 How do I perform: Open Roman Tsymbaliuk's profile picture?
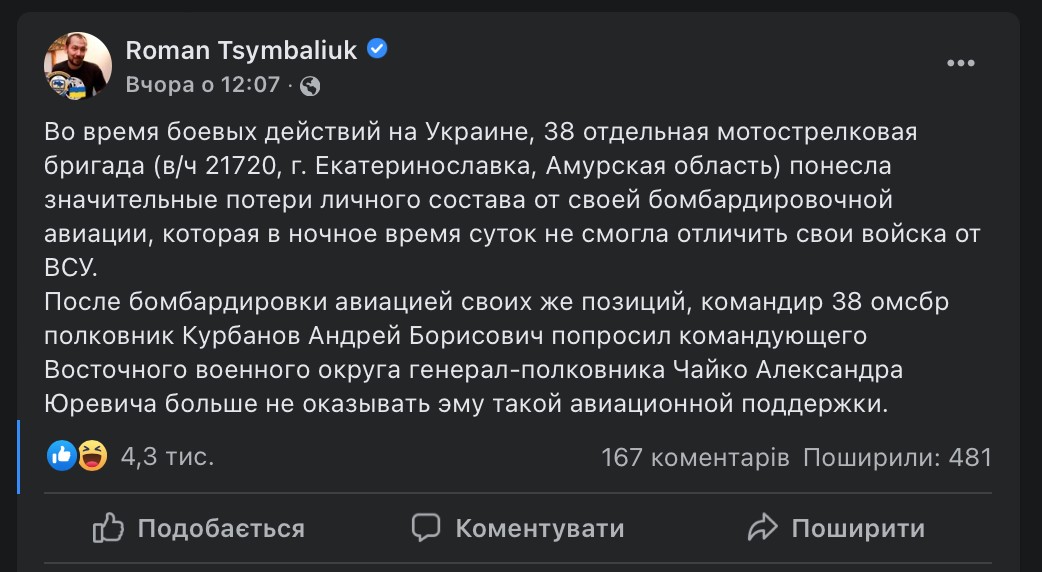[78, 66]
